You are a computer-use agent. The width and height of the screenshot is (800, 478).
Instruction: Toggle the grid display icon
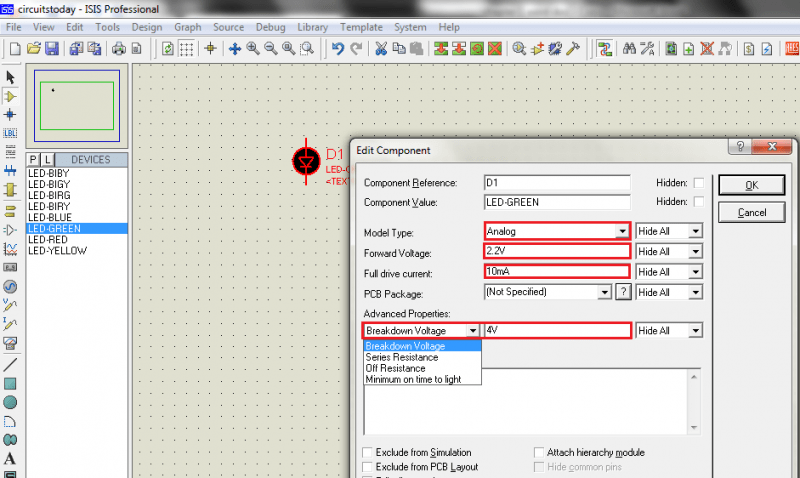pyautogui.click(x=186, y=49)
